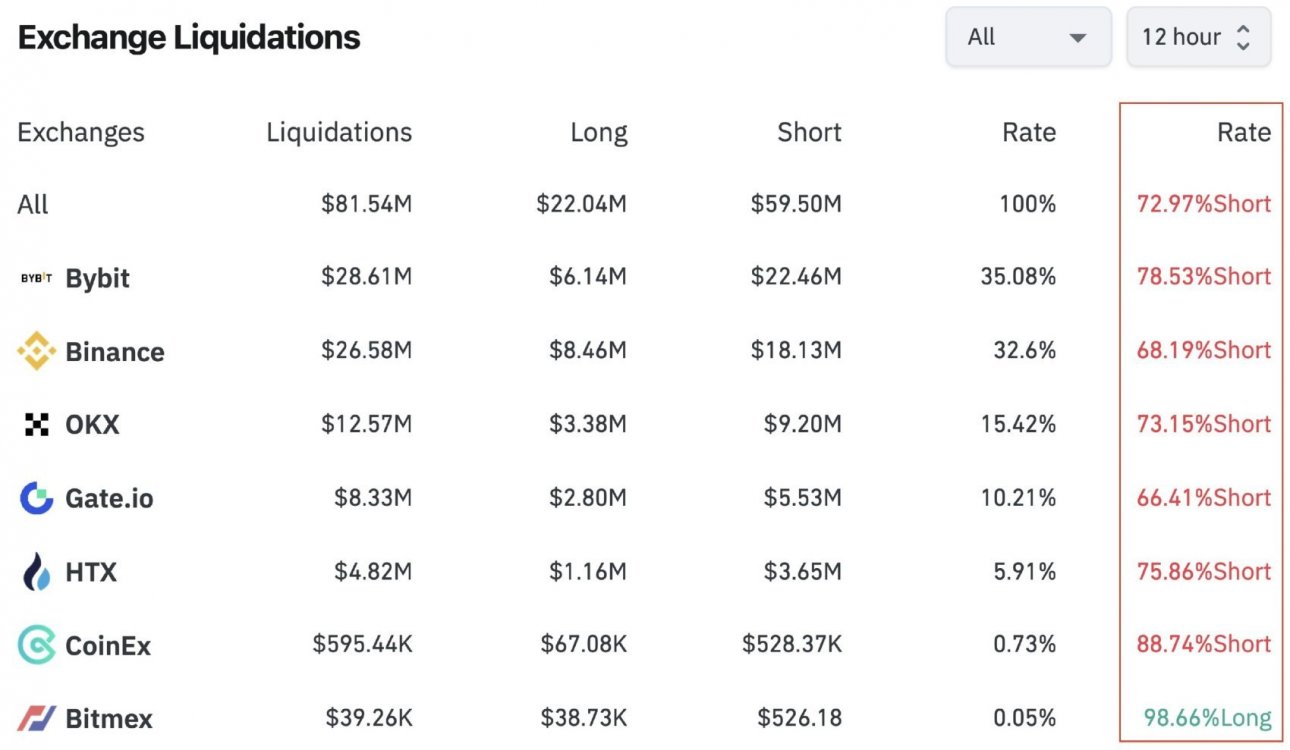Click the 12 hour up/down stepper arrows
Viewport: 1290px width, 750px height.
[x=1243, y=38]
